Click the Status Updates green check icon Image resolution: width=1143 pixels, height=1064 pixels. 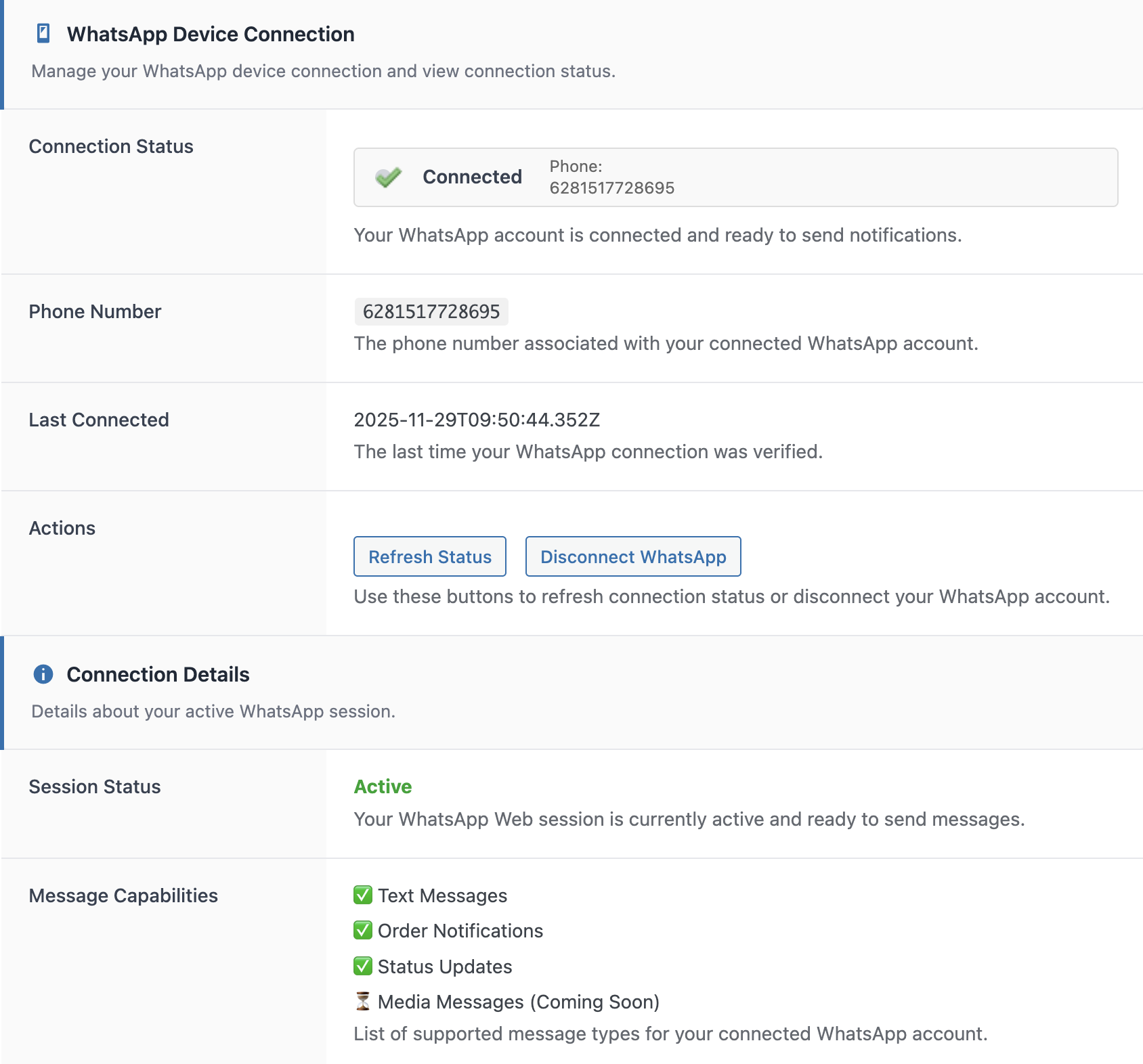363,966
